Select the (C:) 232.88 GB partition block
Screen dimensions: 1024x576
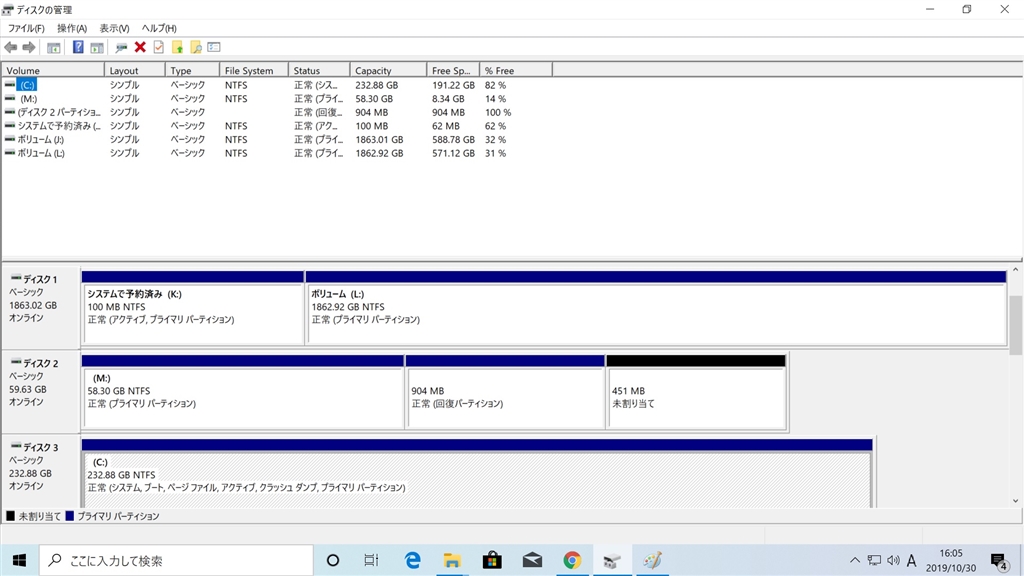pos(477,473)
